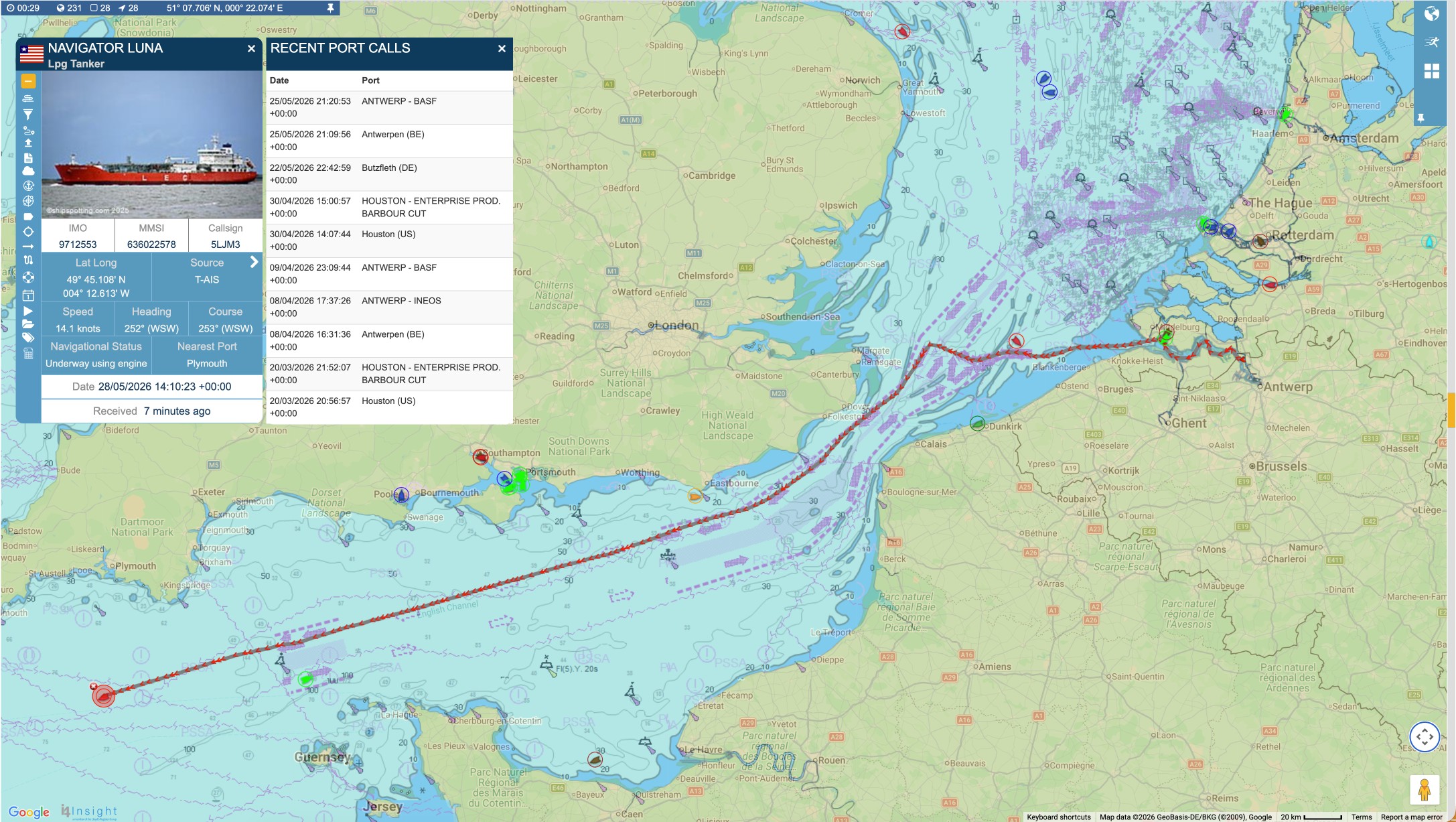Click Nearest Port value Plymouth
This screenshot has height=822, width=1456.
pos(207,363)
